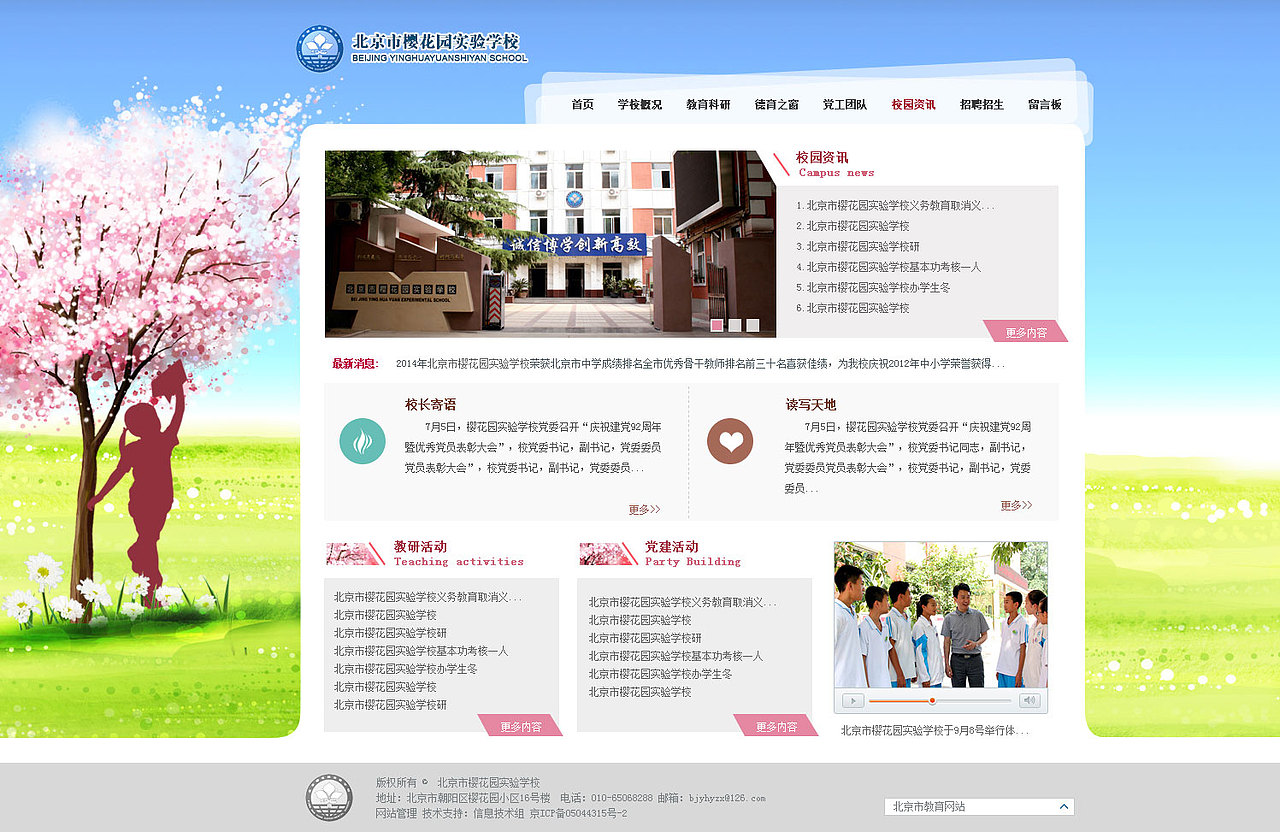The image size is (1280, 832).
Task: Play the video with the play button
Action: (x=853, y=700)
